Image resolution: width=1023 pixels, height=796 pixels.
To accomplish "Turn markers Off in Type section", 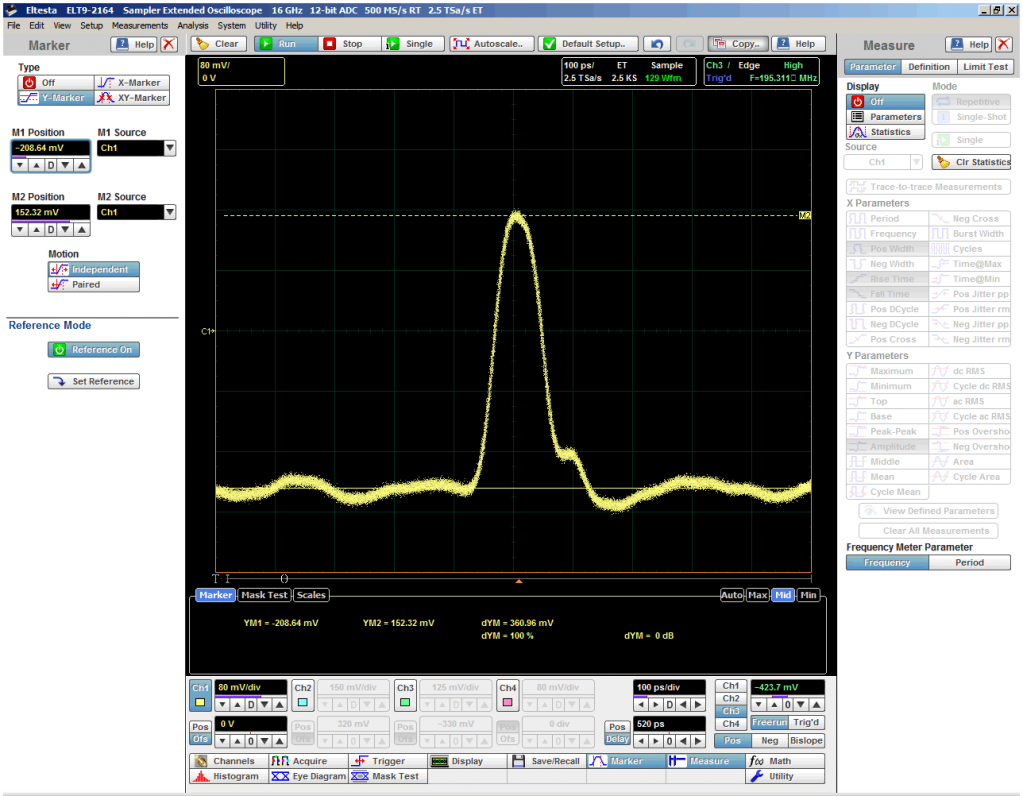I will tap(40, 83).
